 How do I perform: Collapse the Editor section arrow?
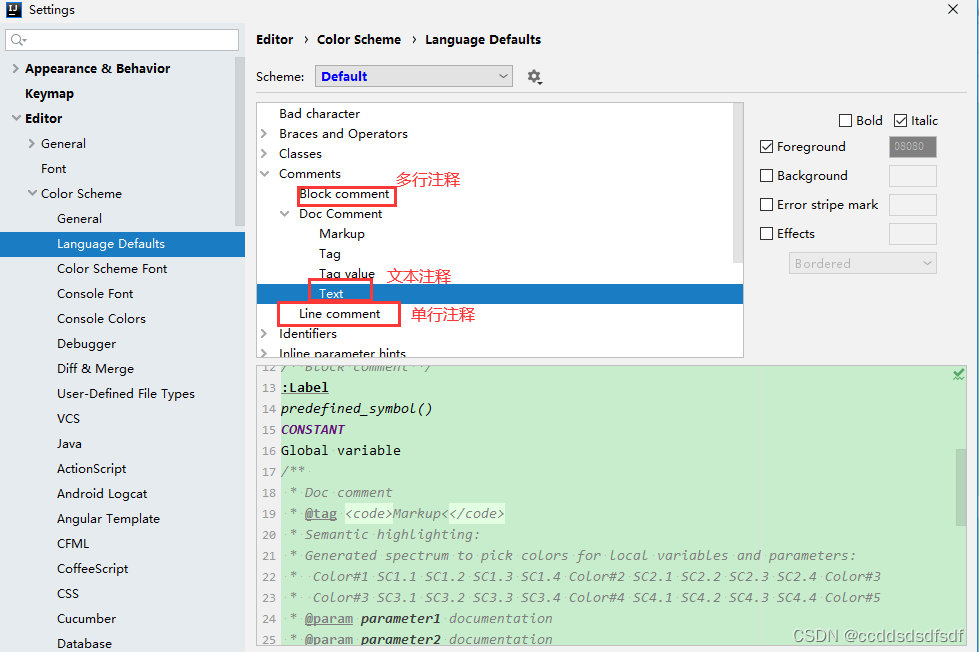(x=16, y=118)
